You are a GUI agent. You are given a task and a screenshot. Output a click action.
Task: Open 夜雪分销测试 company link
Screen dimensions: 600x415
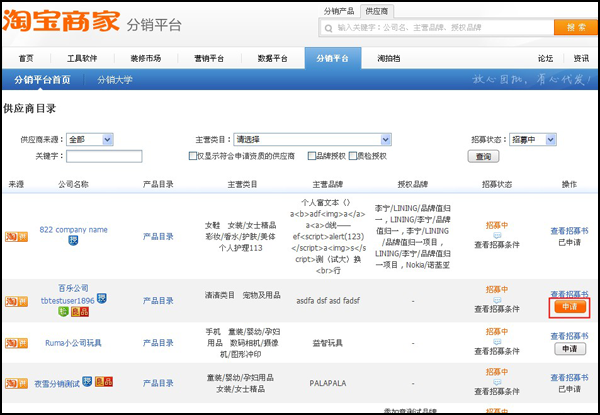click(x=57, y=383)
